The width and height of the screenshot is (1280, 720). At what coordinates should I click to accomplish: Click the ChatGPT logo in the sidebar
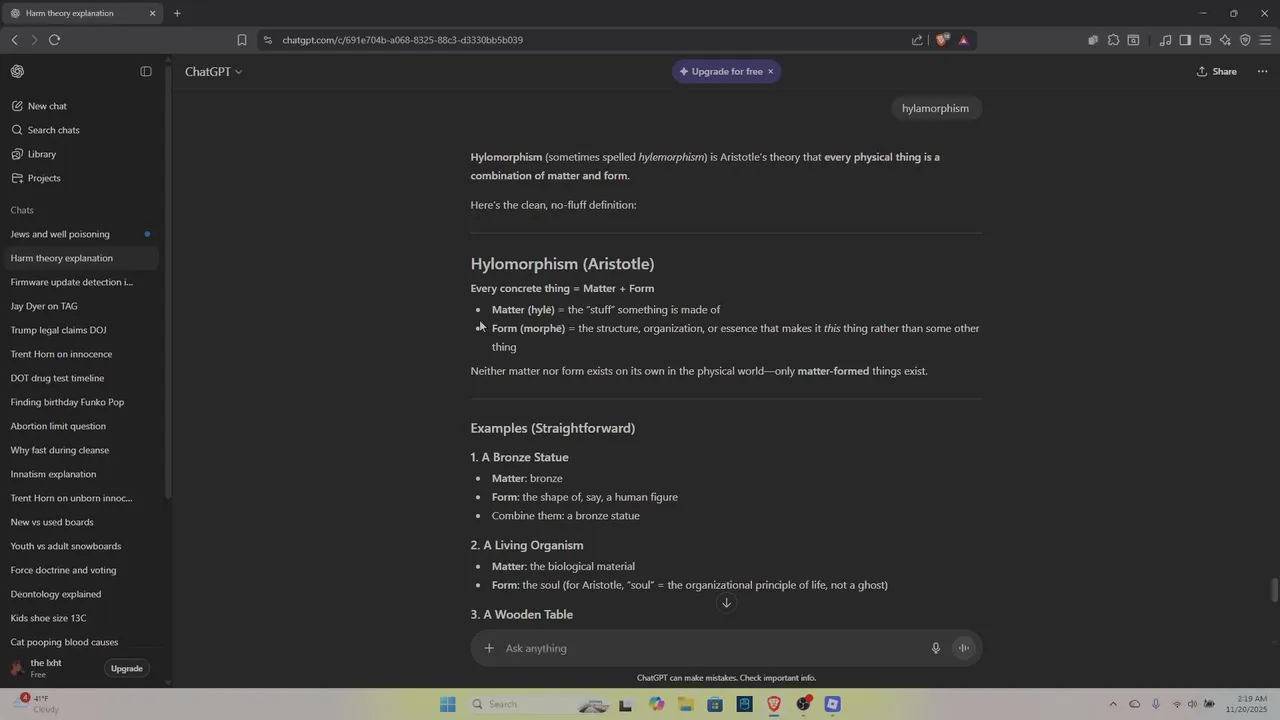pos(17,72)
